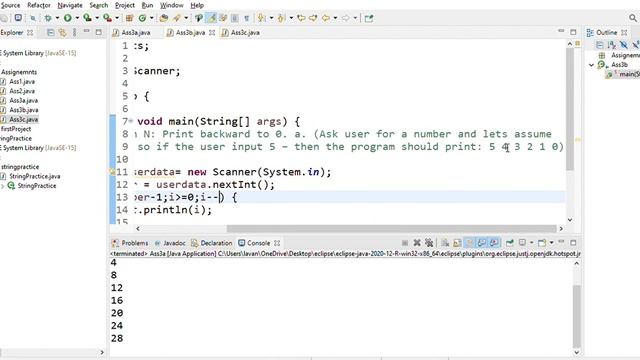Toggle Show Whitespace Characters icon
This screenshot has width=640, height=360.
tap(247, 18)
